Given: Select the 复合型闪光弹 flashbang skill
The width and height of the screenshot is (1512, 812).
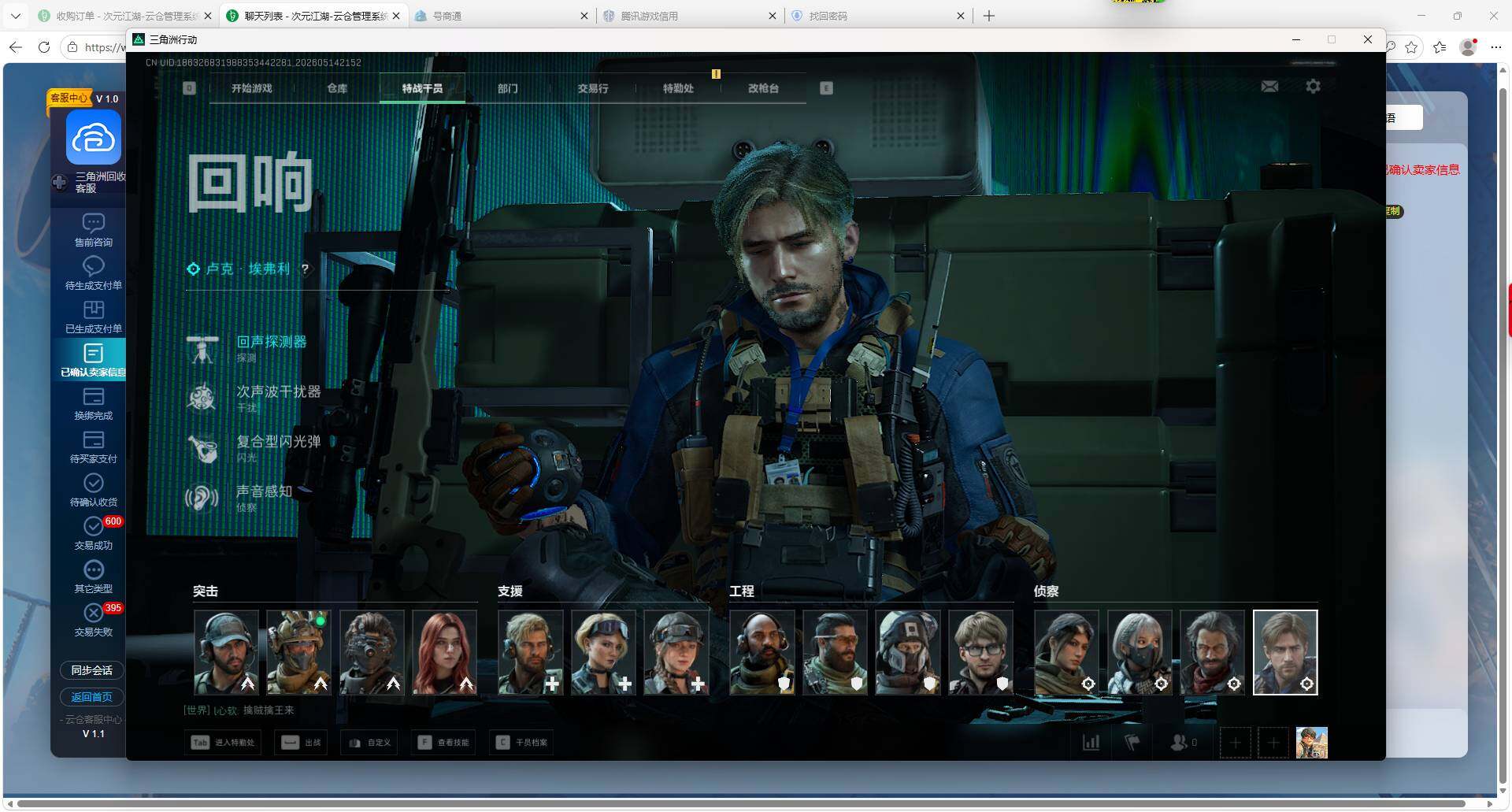Looking at the screenshot, I should [x=254, y=448].
